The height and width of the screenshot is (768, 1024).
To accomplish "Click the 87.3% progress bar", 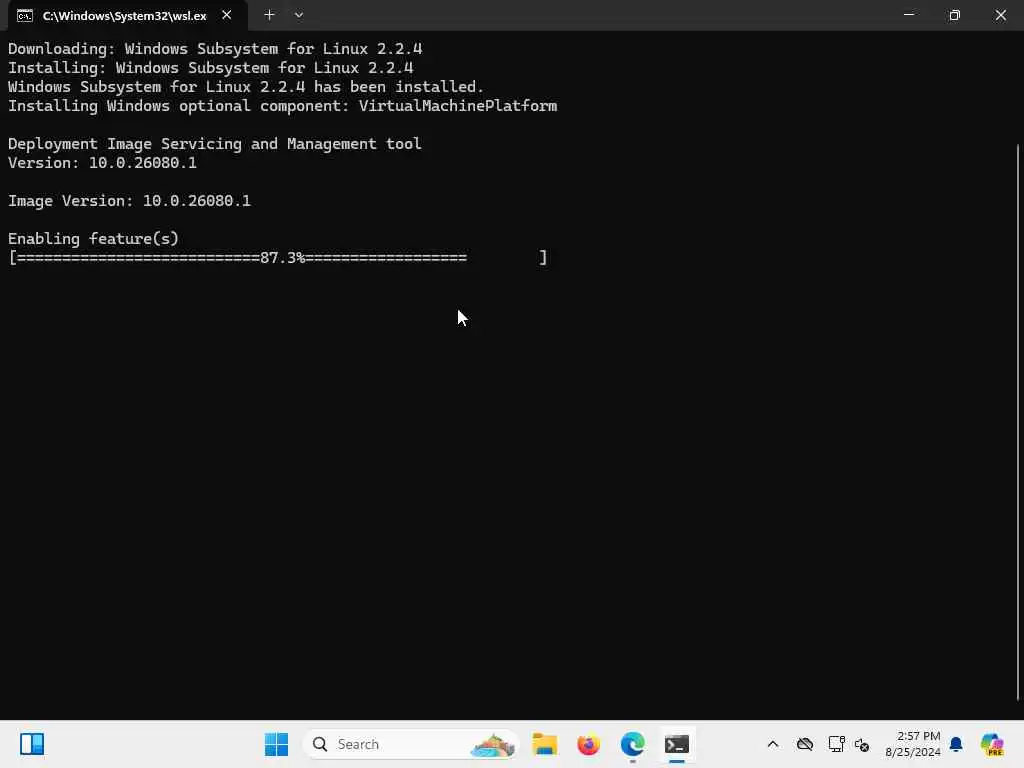I will click(x=278, y=257).
